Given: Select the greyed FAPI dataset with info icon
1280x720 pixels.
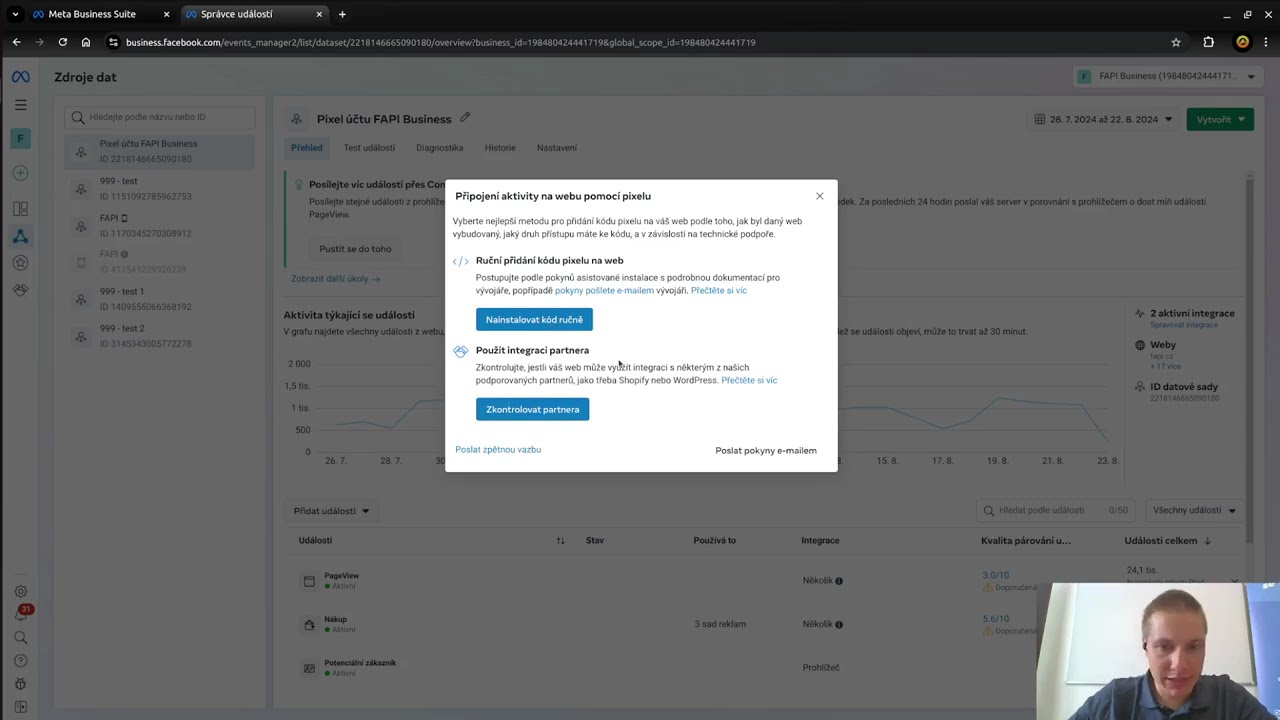Looking at the screenshot, I should click(x=160, y=262).
